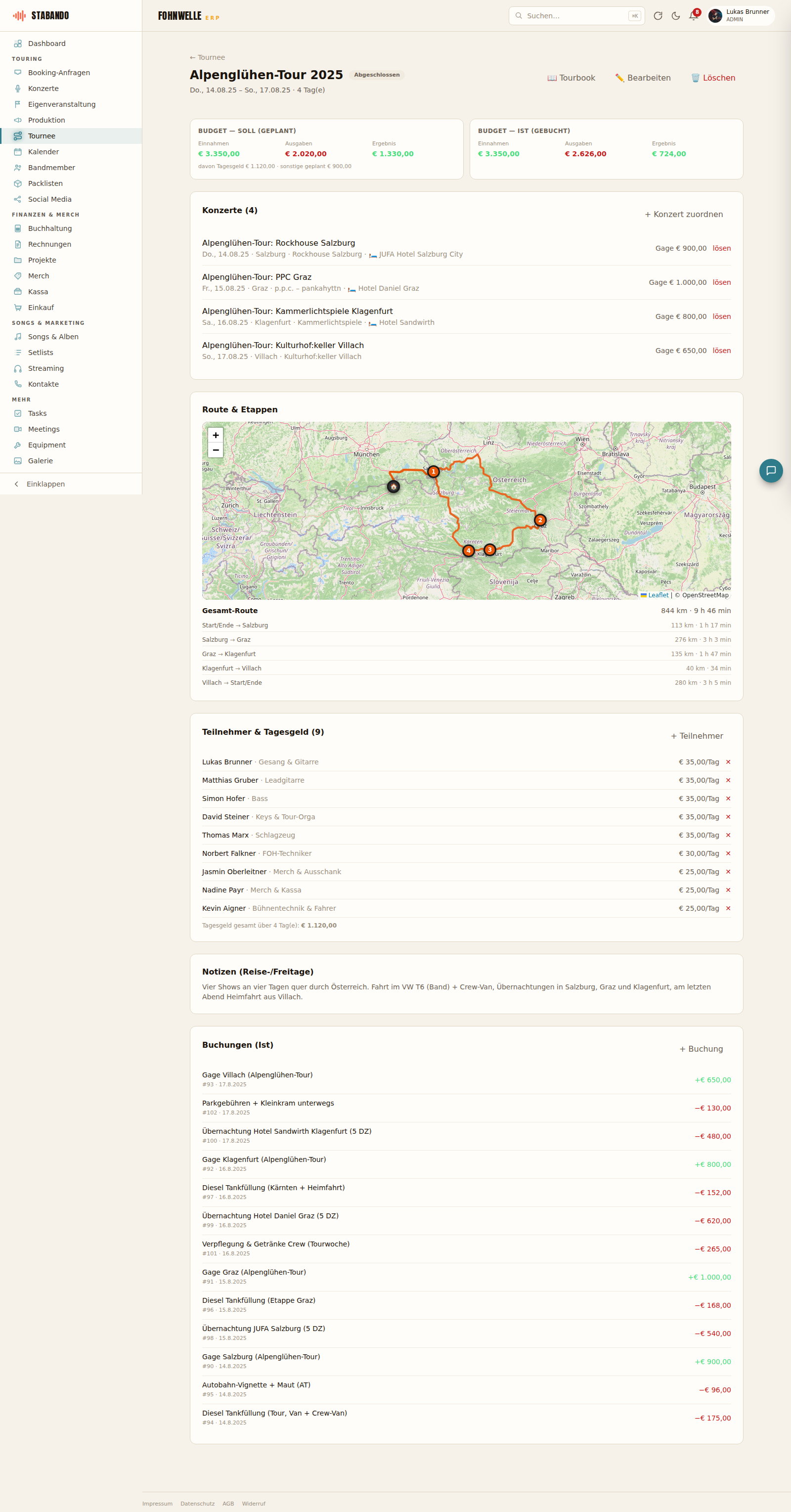Screen dimensions: 791x1512
Task: Open the Merch page in the sidebar
Action: click(x=71, y=276)
